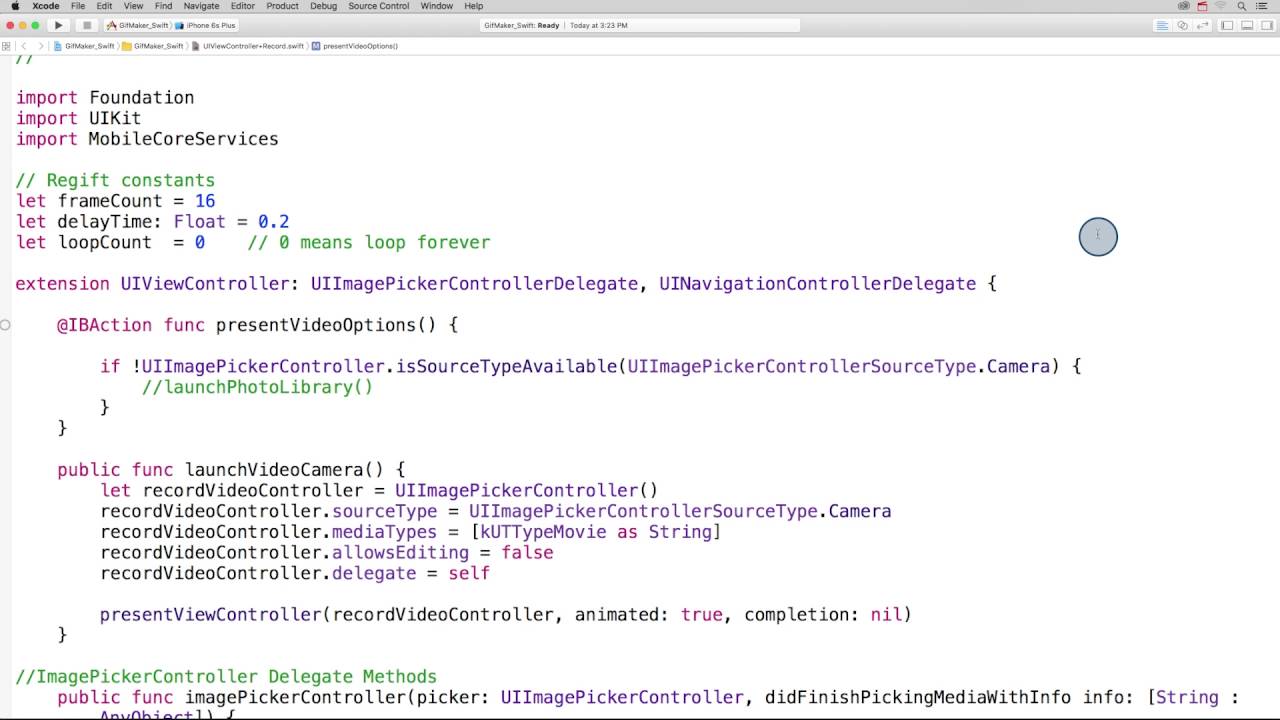This screenshot has height=720, width=1280.
Task: Open presentVideoOptions() symbol in jump bar
Action: 355,46
